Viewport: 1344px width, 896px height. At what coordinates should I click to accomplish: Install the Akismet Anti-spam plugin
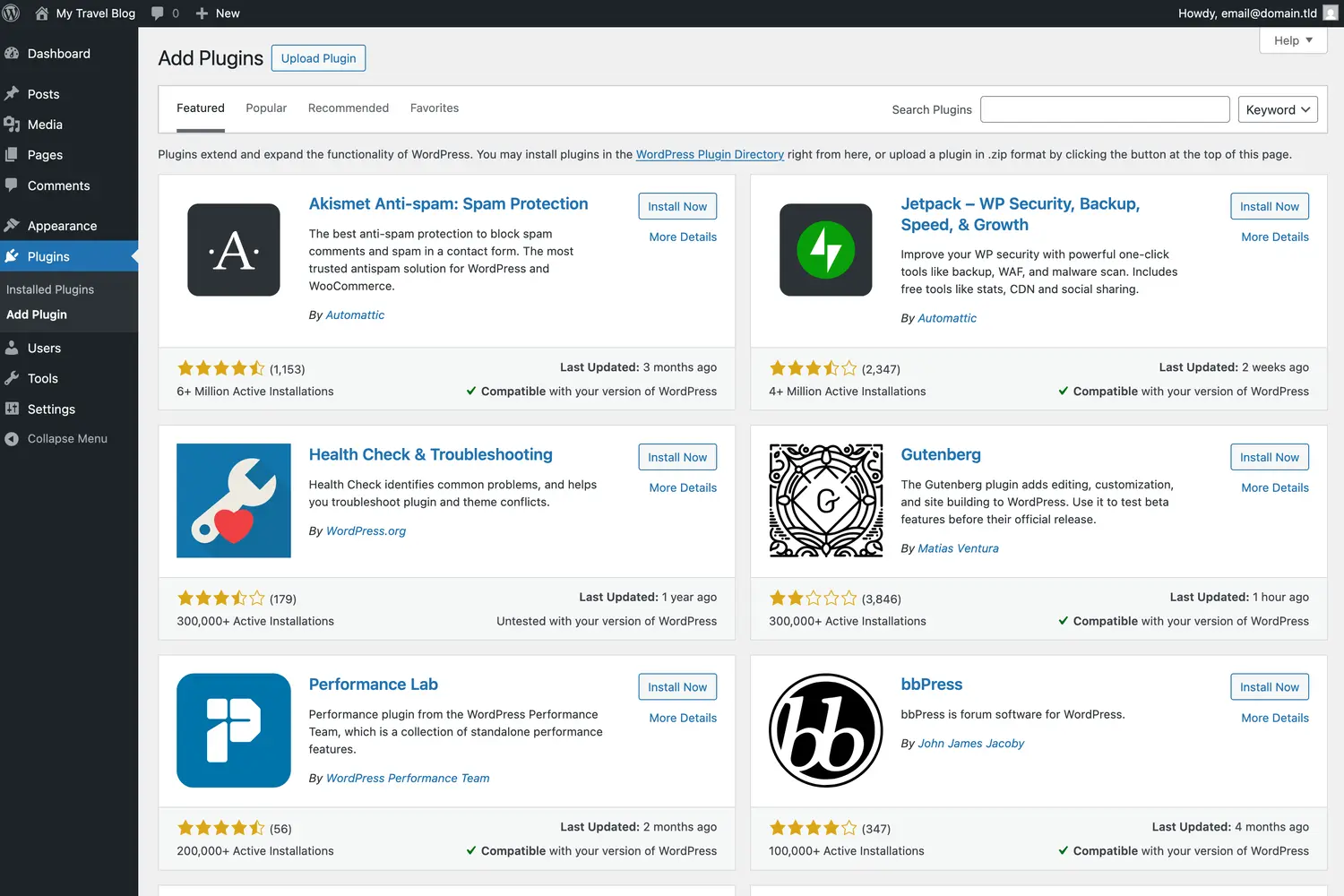tap(677, 206)
